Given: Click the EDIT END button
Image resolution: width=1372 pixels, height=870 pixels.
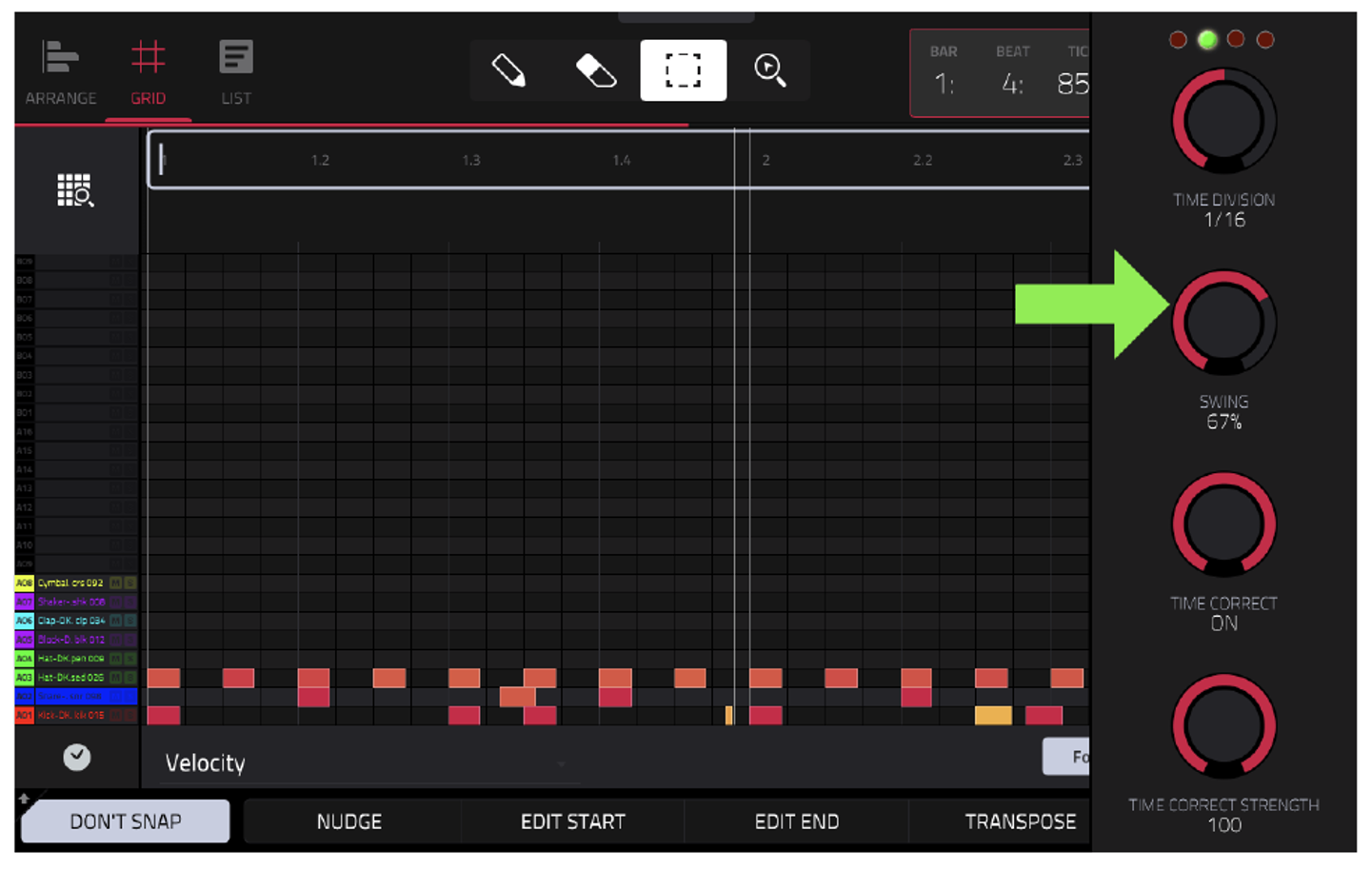Looking at the screenshot, I should pos(797,821).
